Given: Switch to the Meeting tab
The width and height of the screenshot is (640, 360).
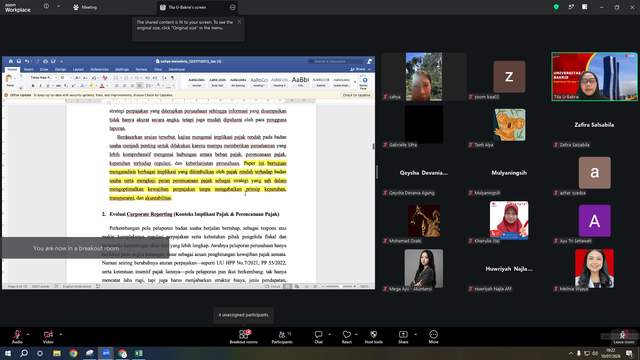Looking at the screenshot, I should pos(85,7).
